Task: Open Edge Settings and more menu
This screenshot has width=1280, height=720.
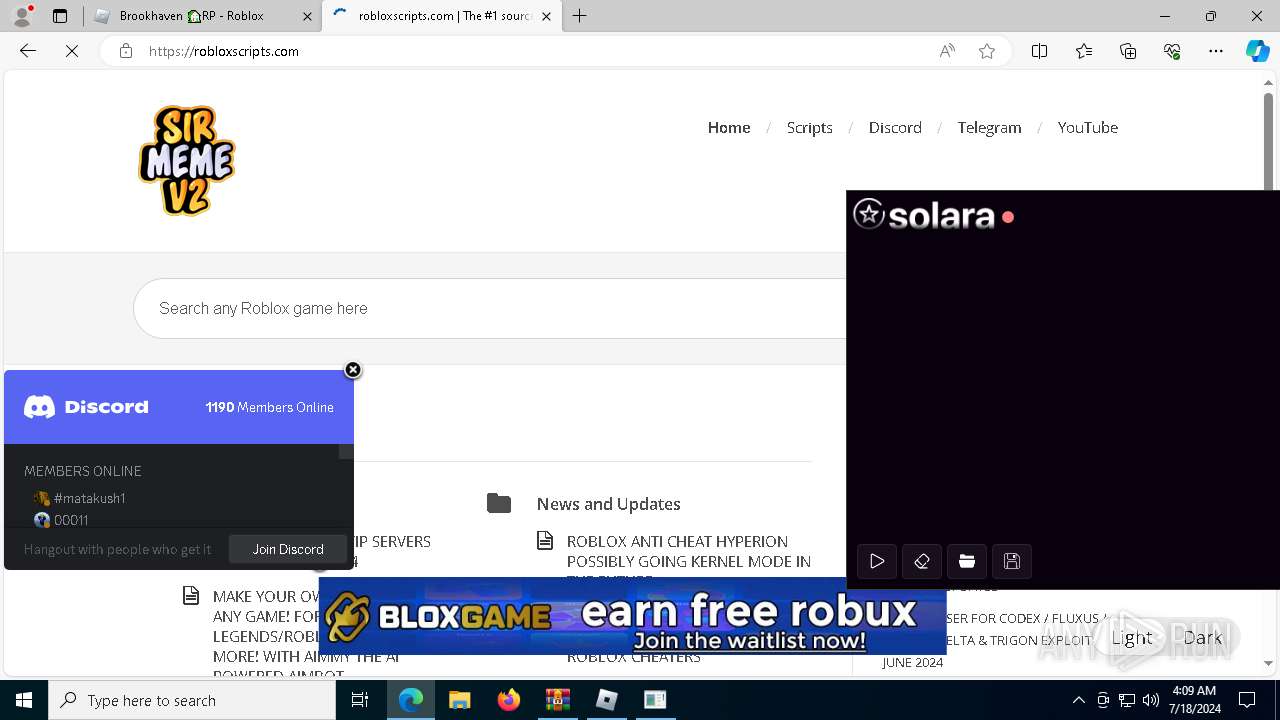Action: (1216, 51)
